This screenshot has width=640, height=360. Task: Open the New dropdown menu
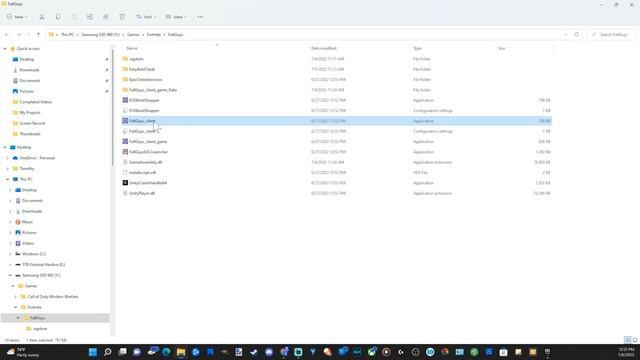(x=17, y=17)
